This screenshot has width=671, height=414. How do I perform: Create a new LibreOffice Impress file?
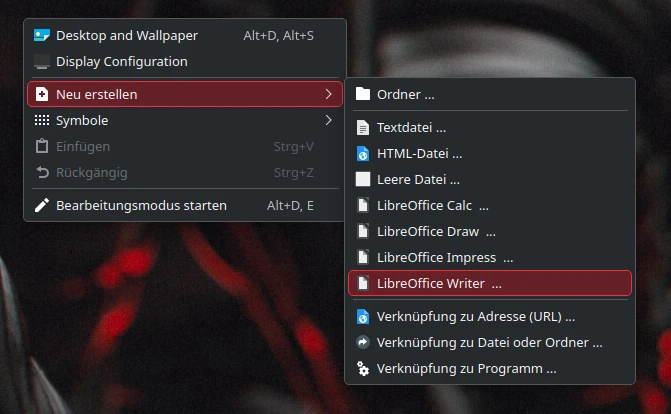click(x=490, y=258)
